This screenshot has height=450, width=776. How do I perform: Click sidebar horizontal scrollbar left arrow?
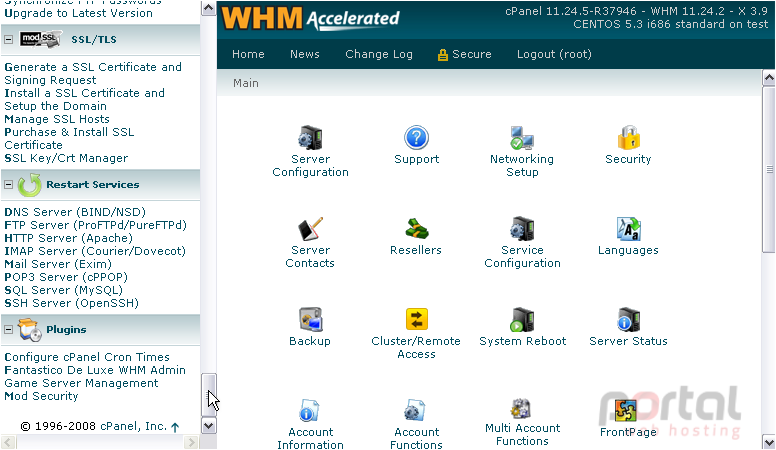tap(8, 442)
